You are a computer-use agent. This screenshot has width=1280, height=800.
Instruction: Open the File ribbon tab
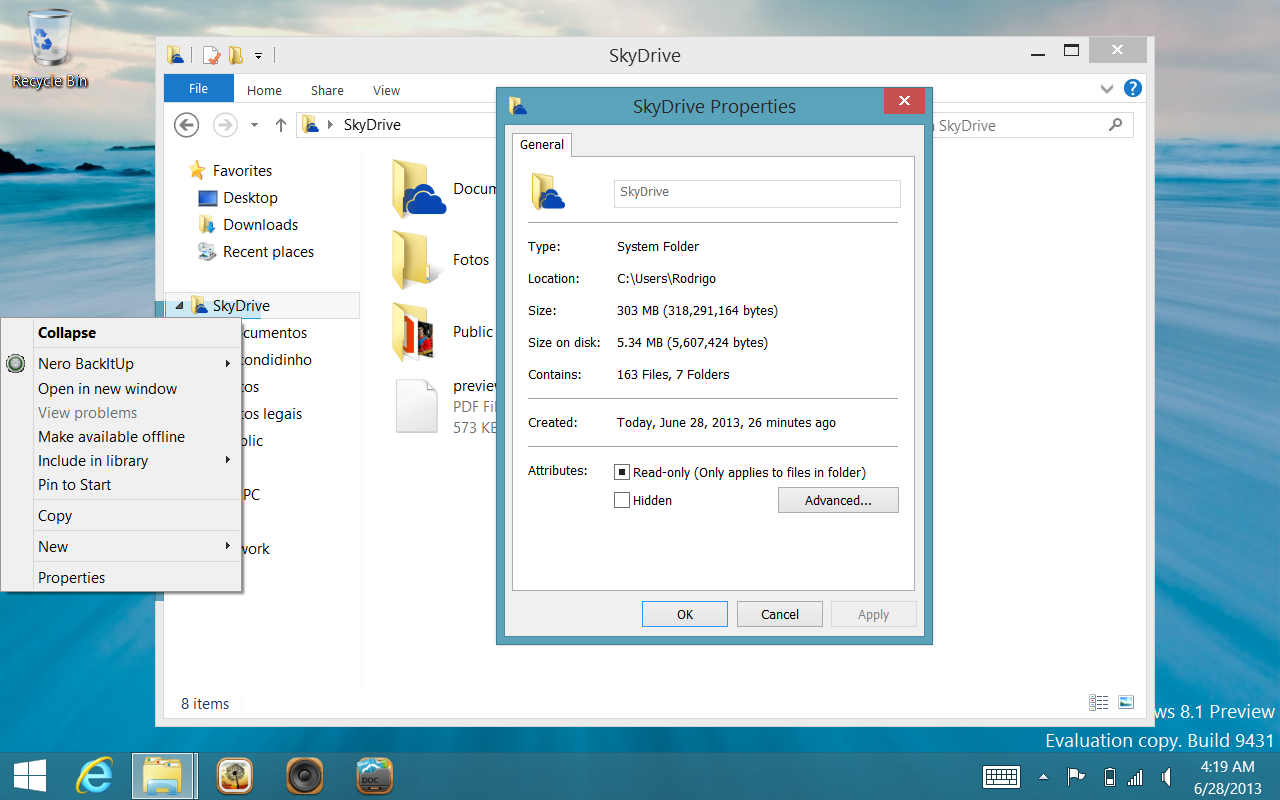pyautogui.click(x=199, y=88)
